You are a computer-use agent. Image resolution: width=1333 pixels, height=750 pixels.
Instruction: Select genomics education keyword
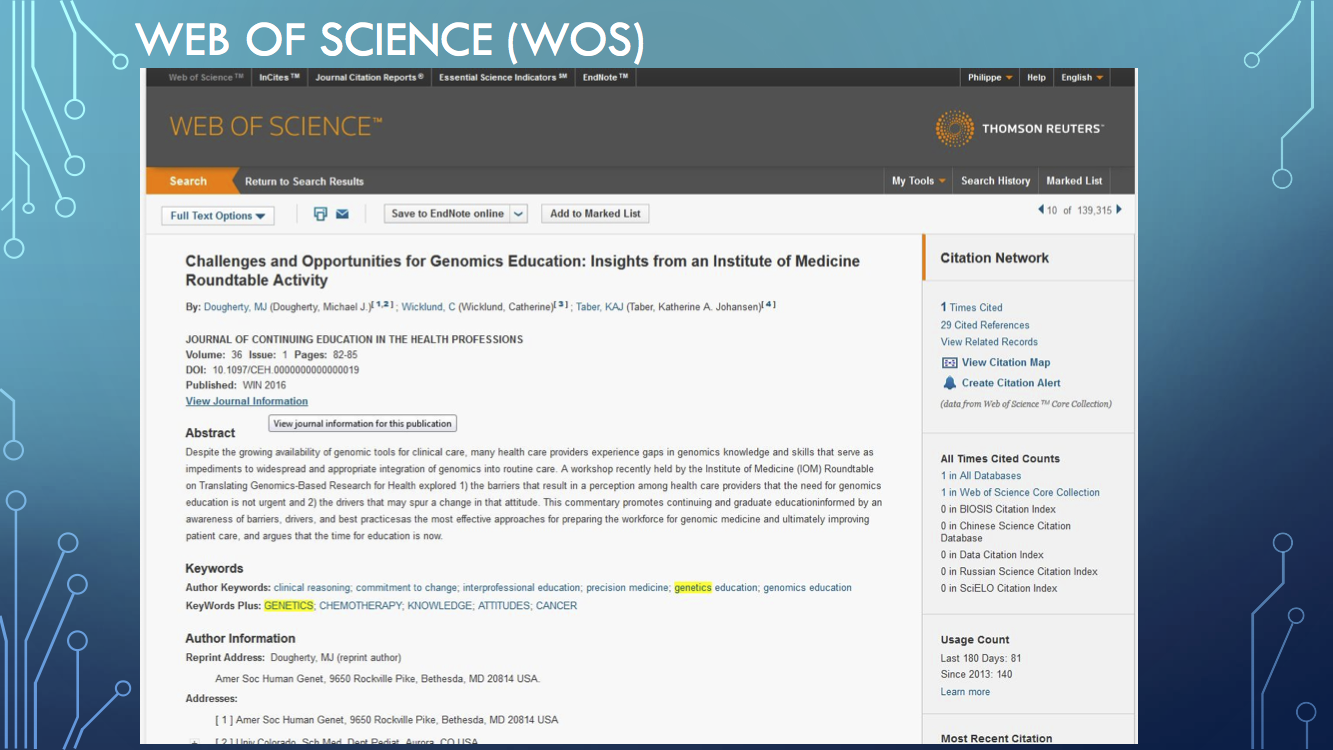[807, 588]
